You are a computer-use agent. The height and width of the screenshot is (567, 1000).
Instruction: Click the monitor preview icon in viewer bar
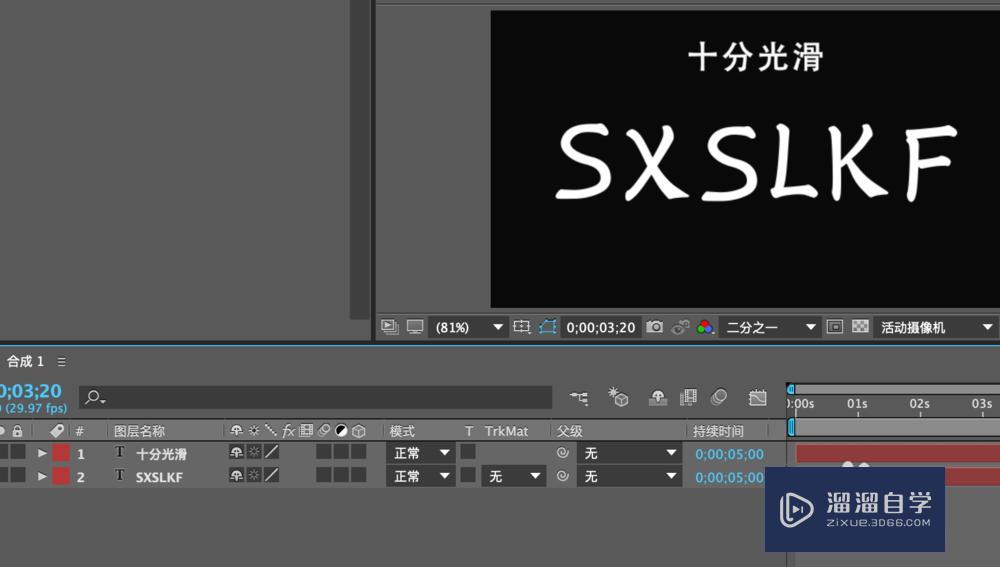[415, 327]
